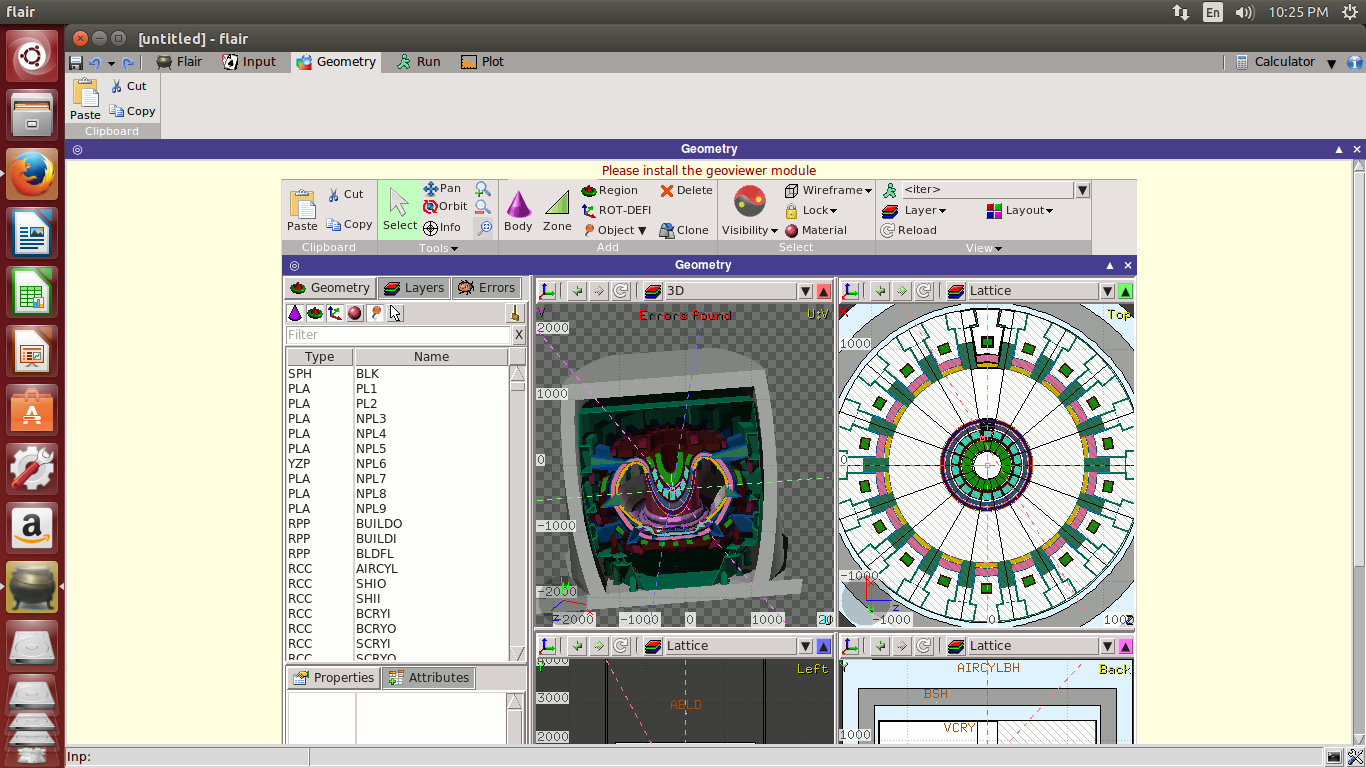Filter list by objects pin icon
1366x768 pixels.
[x=375, y=313]
